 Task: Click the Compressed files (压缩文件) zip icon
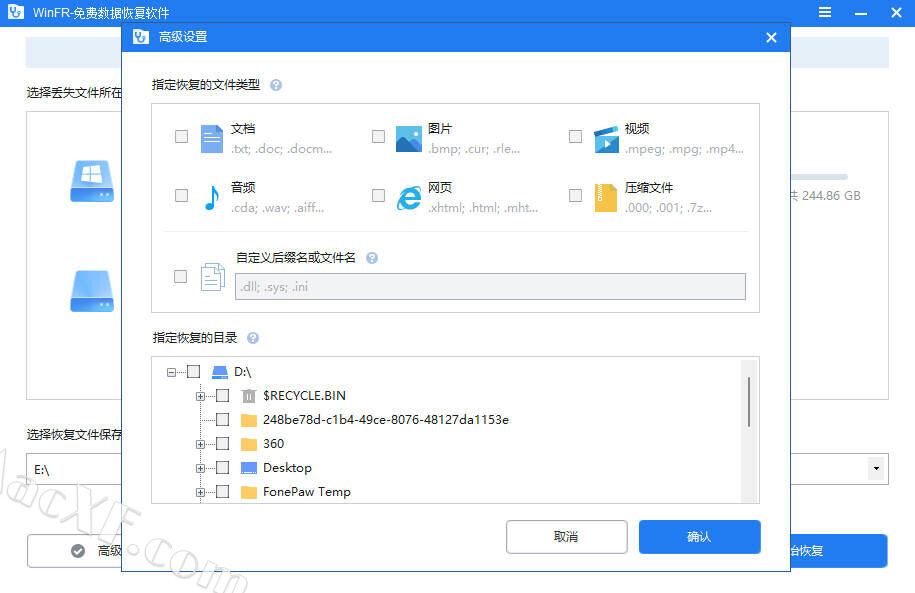(x=606, y=197)
